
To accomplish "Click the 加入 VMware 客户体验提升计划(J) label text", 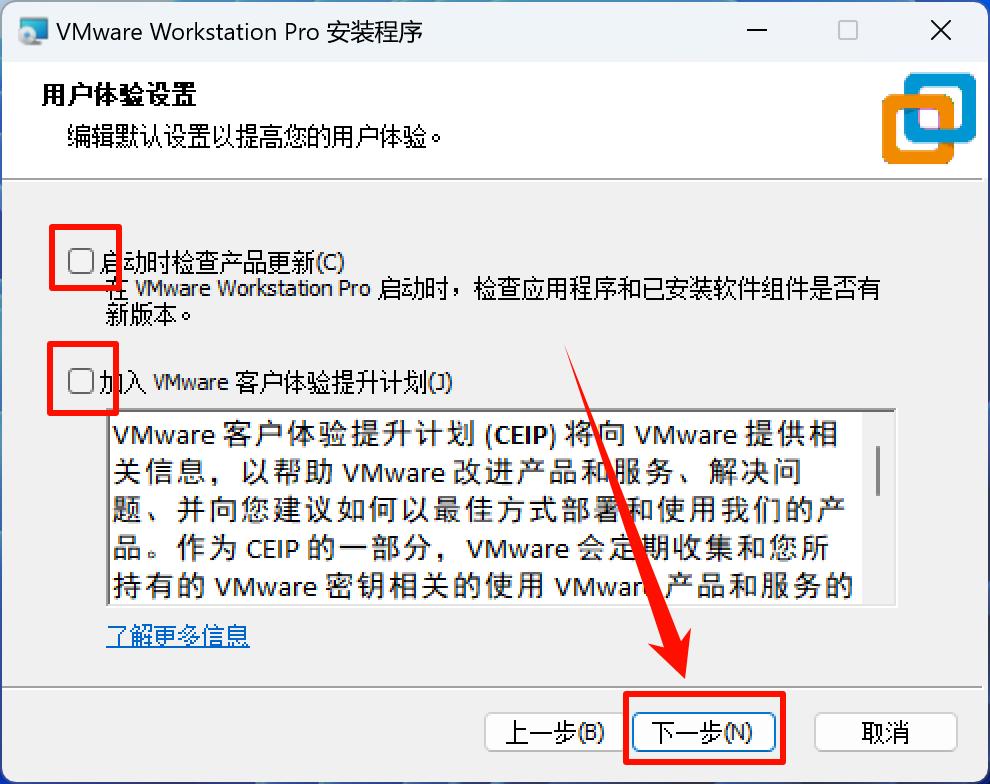I will [x=276, y=383].
